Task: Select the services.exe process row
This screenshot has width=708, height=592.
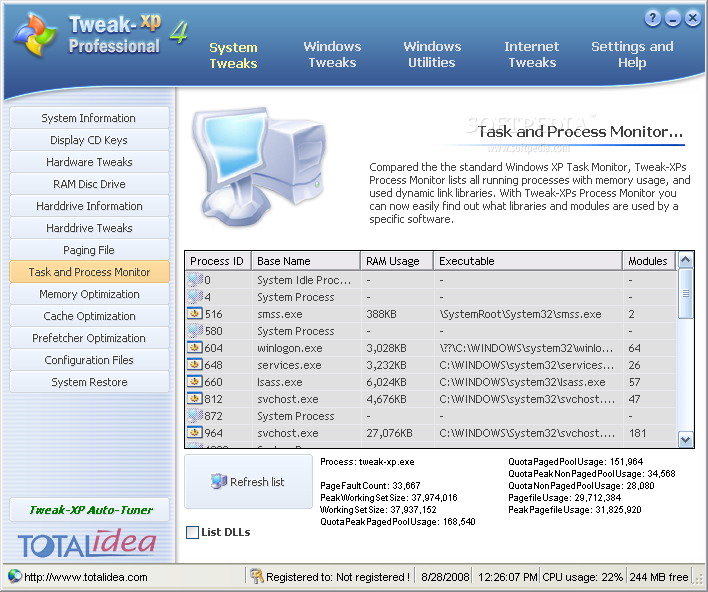Action: 431,365
